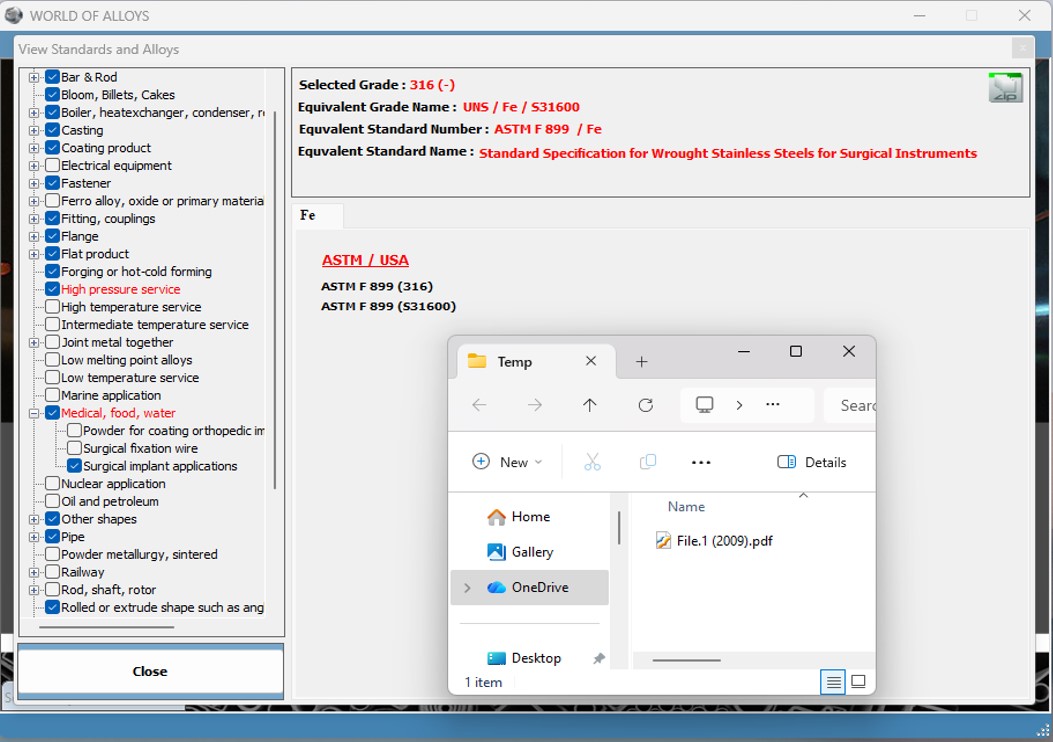Click the tree panel horizontal scrollbar
This screenshot has width=1053, height=742.
(107, 627)
